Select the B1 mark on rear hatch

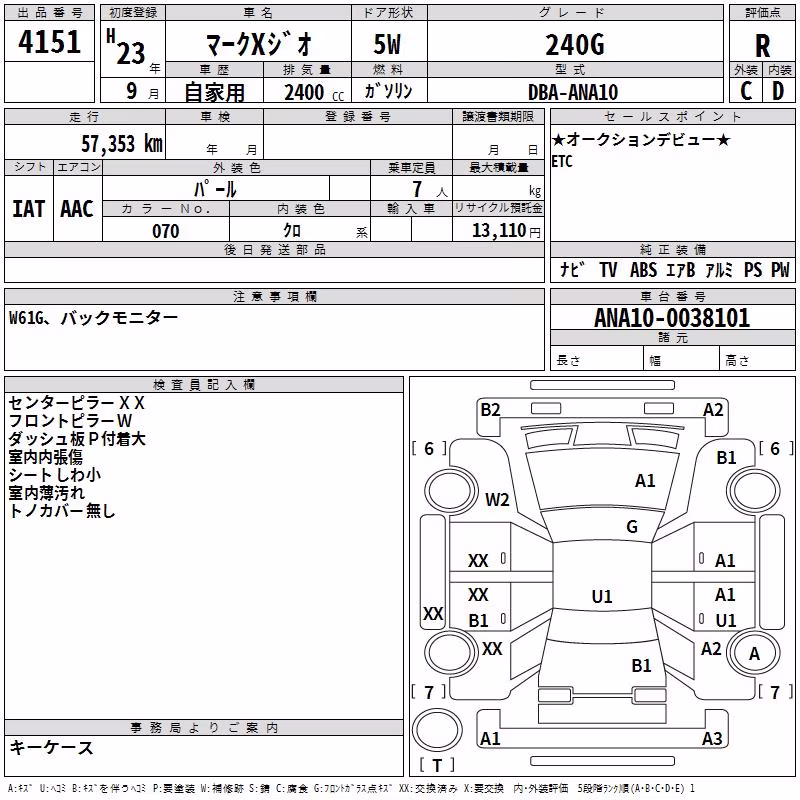point(641,666)
